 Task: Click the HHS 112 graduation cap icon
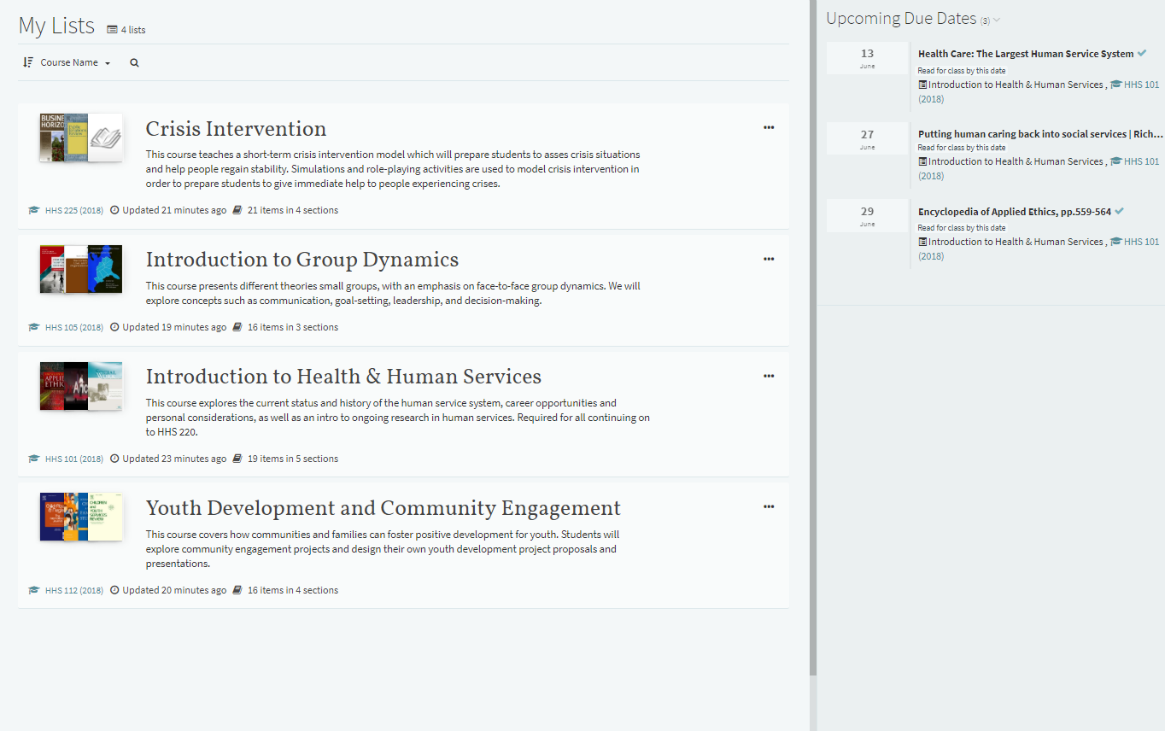(34, 591)
